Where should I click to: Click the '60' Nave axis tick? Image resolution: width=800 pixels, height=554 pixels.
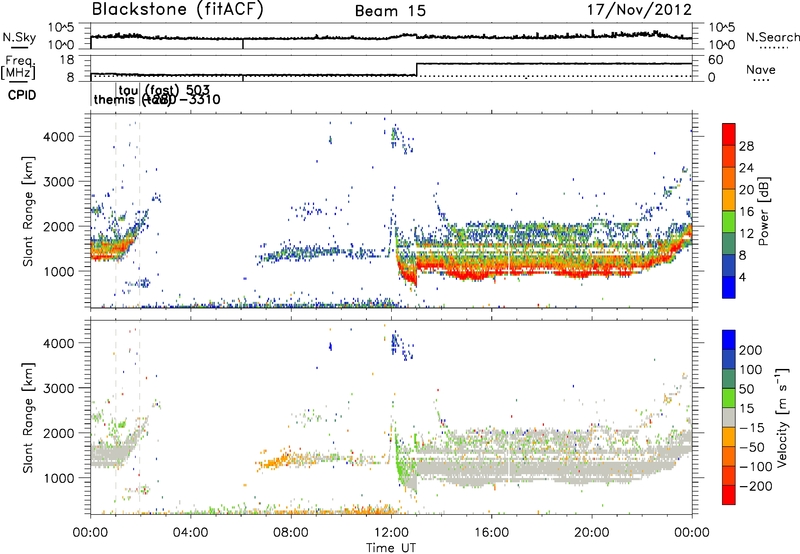coord(716,60)
